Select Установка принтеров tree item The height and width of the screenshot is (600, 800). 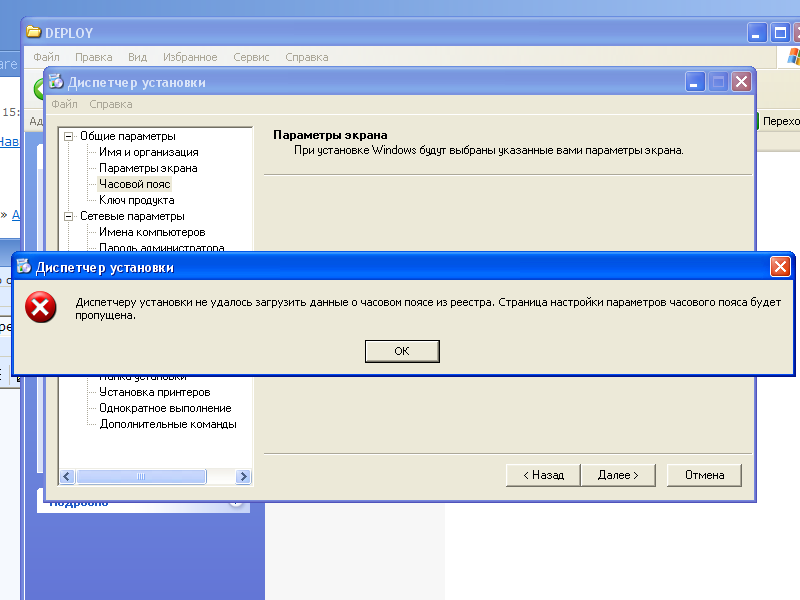[155, 392]
